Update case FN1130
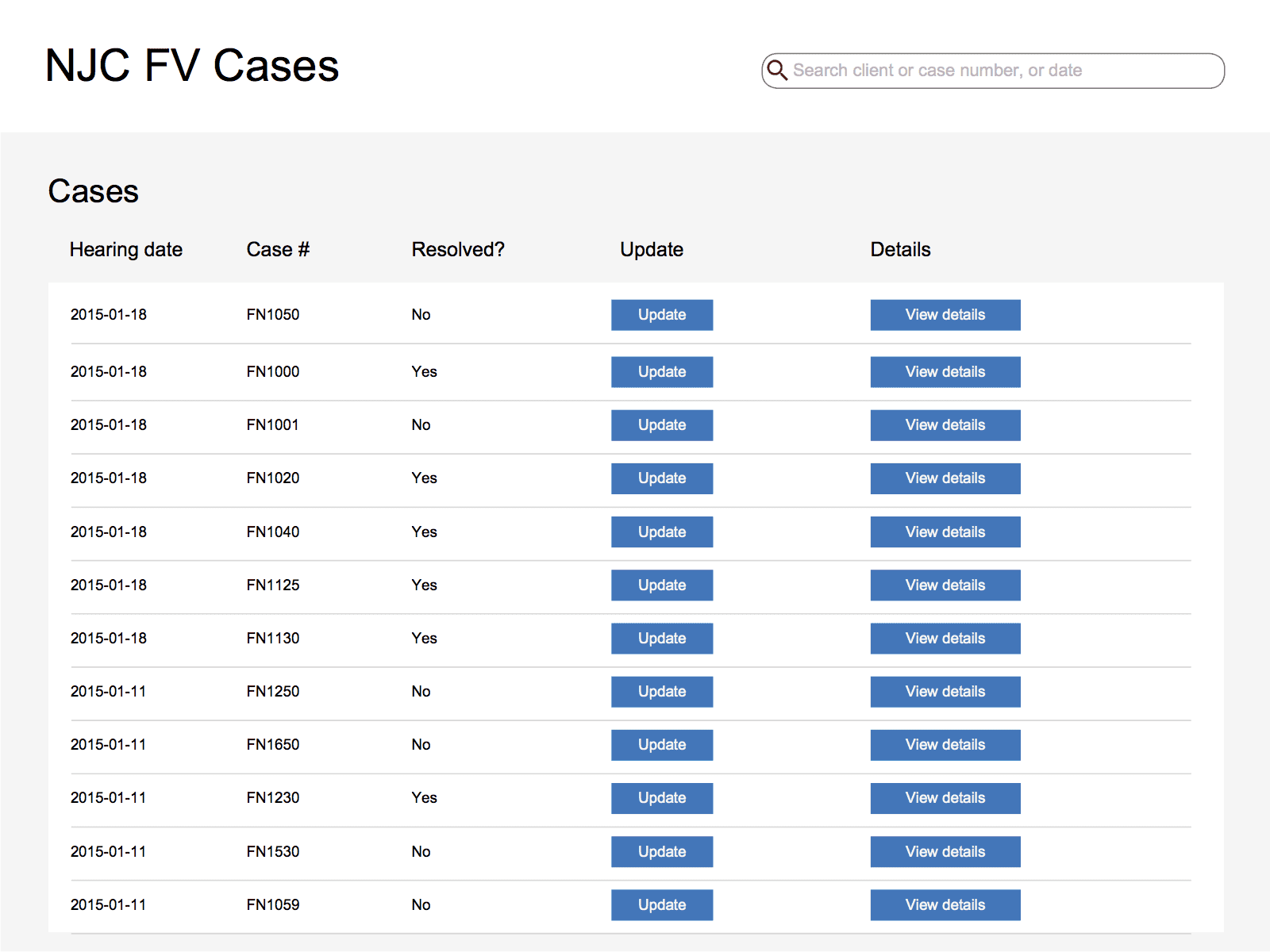Screen dimensions: 1270x952 click(662, 639)
